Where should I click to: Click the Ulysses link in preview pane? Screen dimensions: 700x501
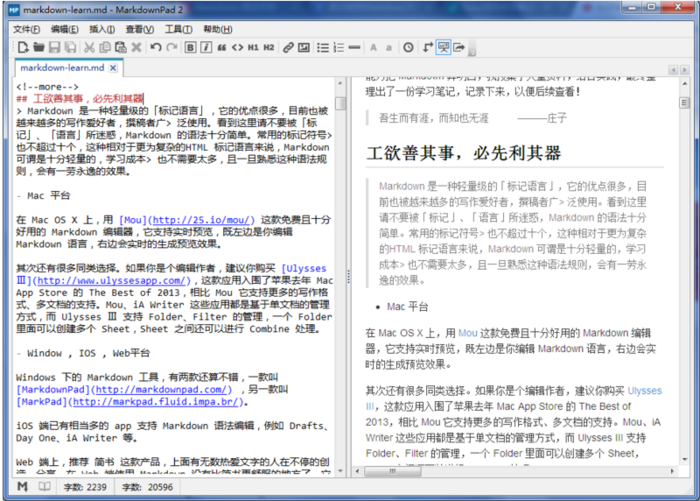pyautogui.click(x=644, y=391)
